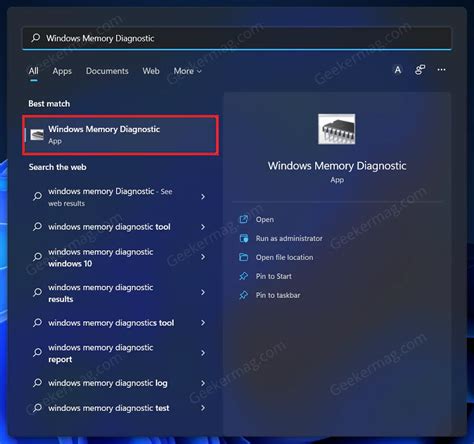474x444 pixels.
Task: Click the account avatar A icon
Action: 398,70
